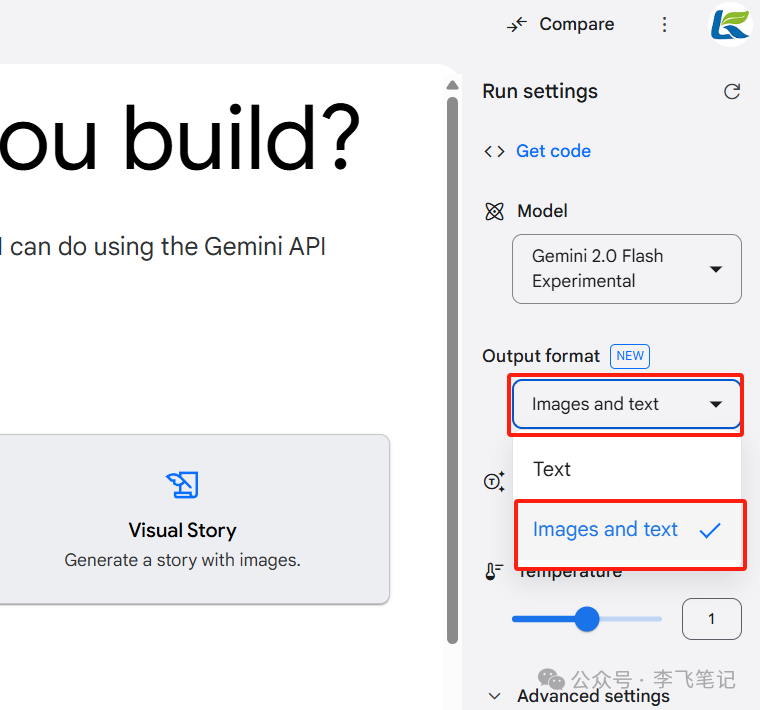Choose Images and text in the dropdown list
760x710 pixels.
click(629, 530)
